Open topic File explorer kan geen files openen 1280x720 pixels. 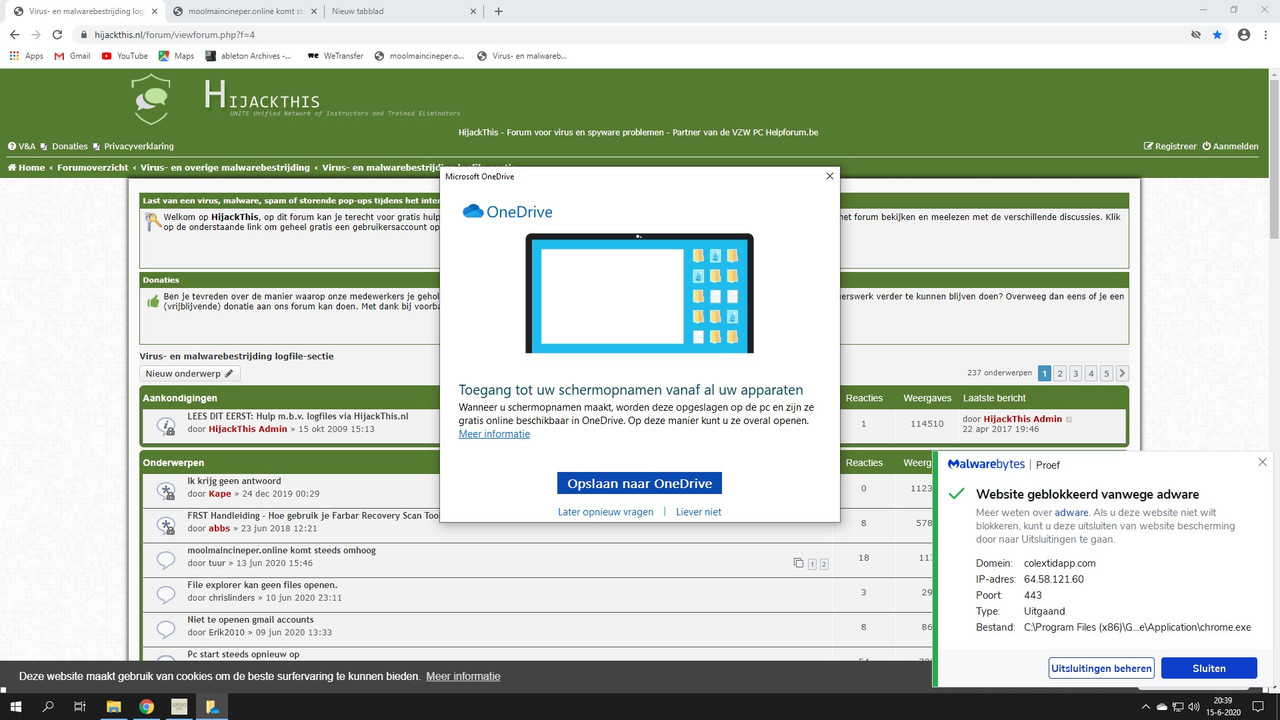pyautogui.click(x=262, y=585)
